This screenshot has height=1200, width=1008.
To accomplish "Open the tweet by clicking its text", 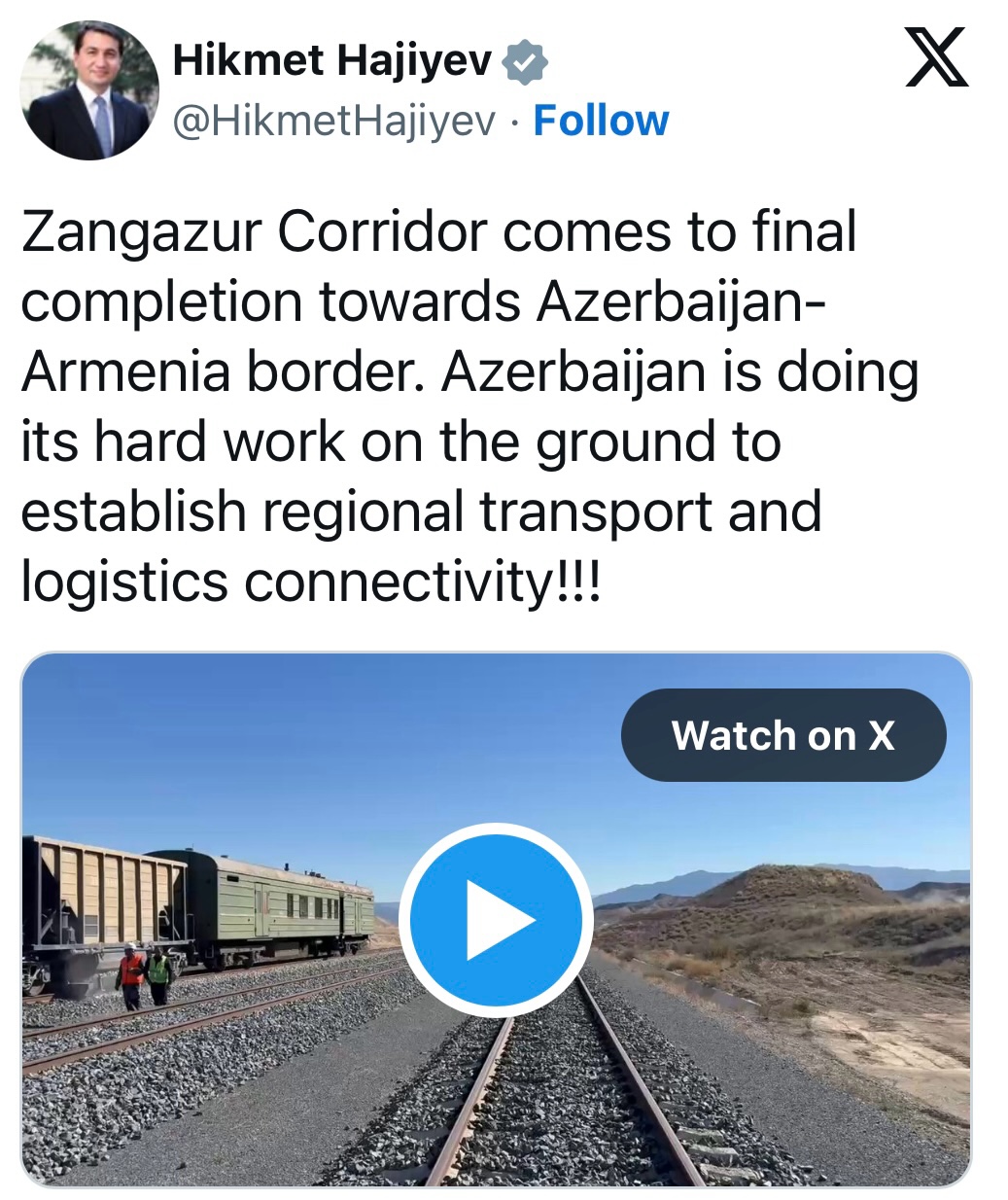I will [469, 406].
